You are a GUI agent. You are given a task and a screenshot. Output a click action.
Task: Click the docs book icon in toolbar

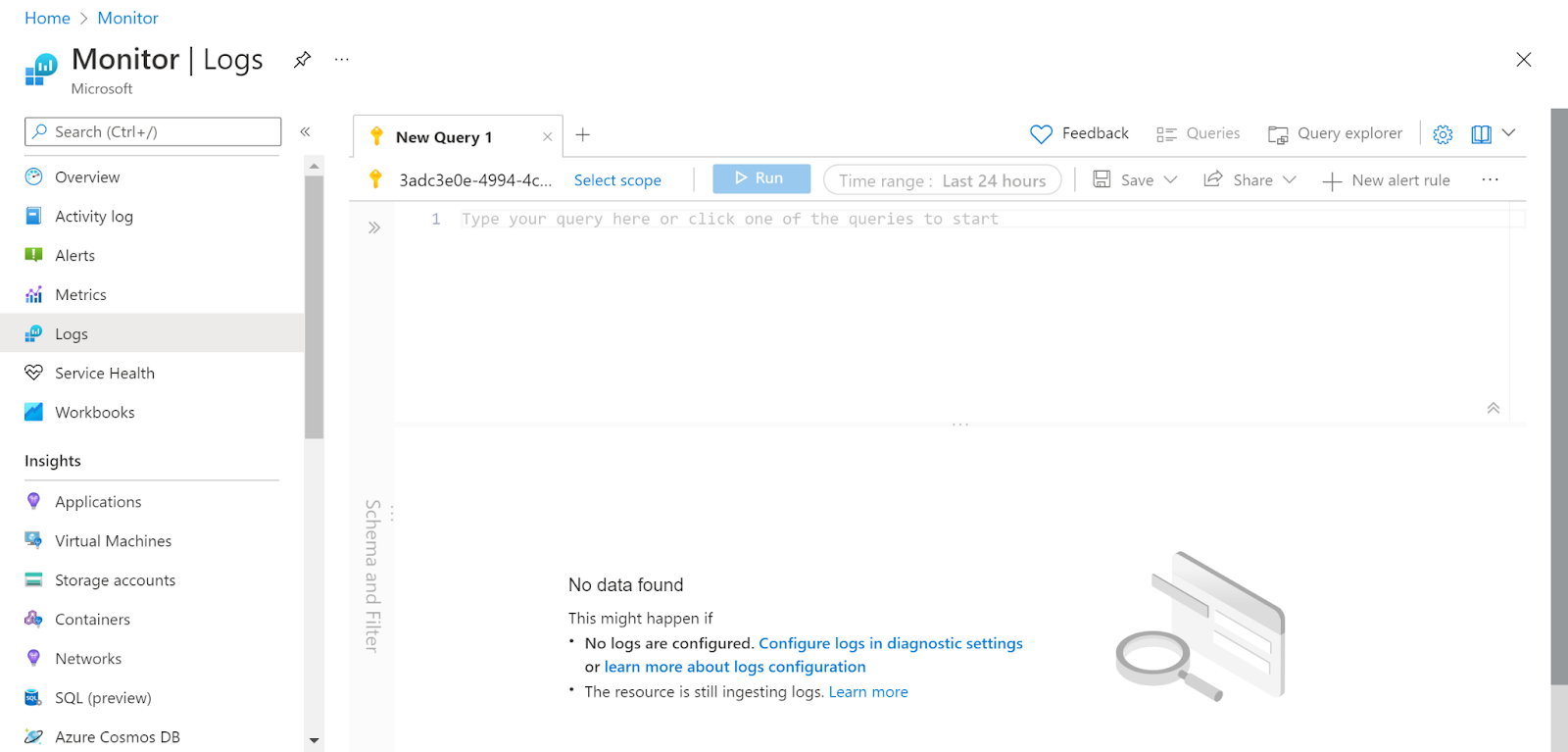click(x=1481, y=134)
